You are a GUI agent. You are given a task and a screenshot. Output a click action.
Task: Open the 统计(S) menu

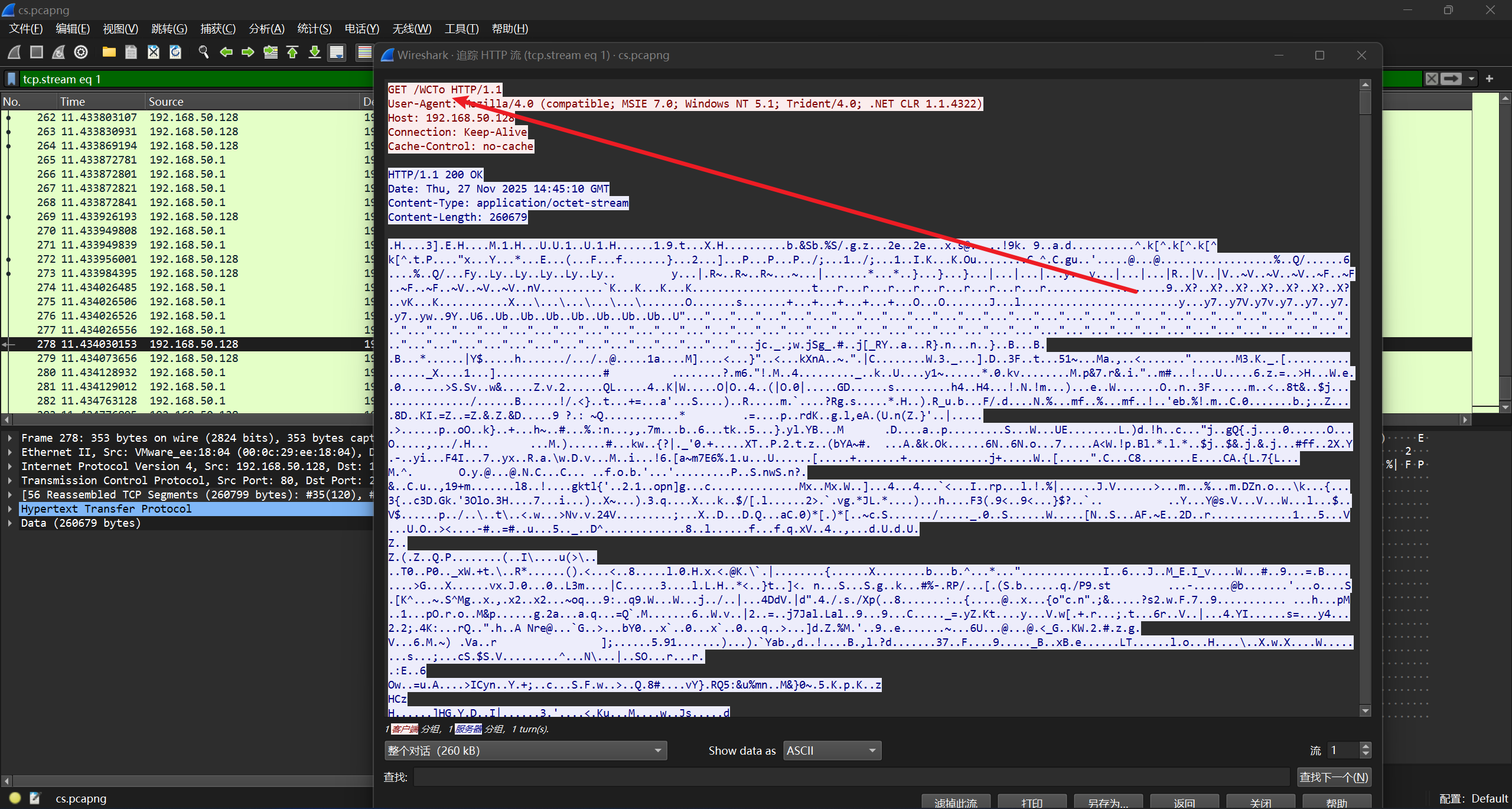point(314,29)
